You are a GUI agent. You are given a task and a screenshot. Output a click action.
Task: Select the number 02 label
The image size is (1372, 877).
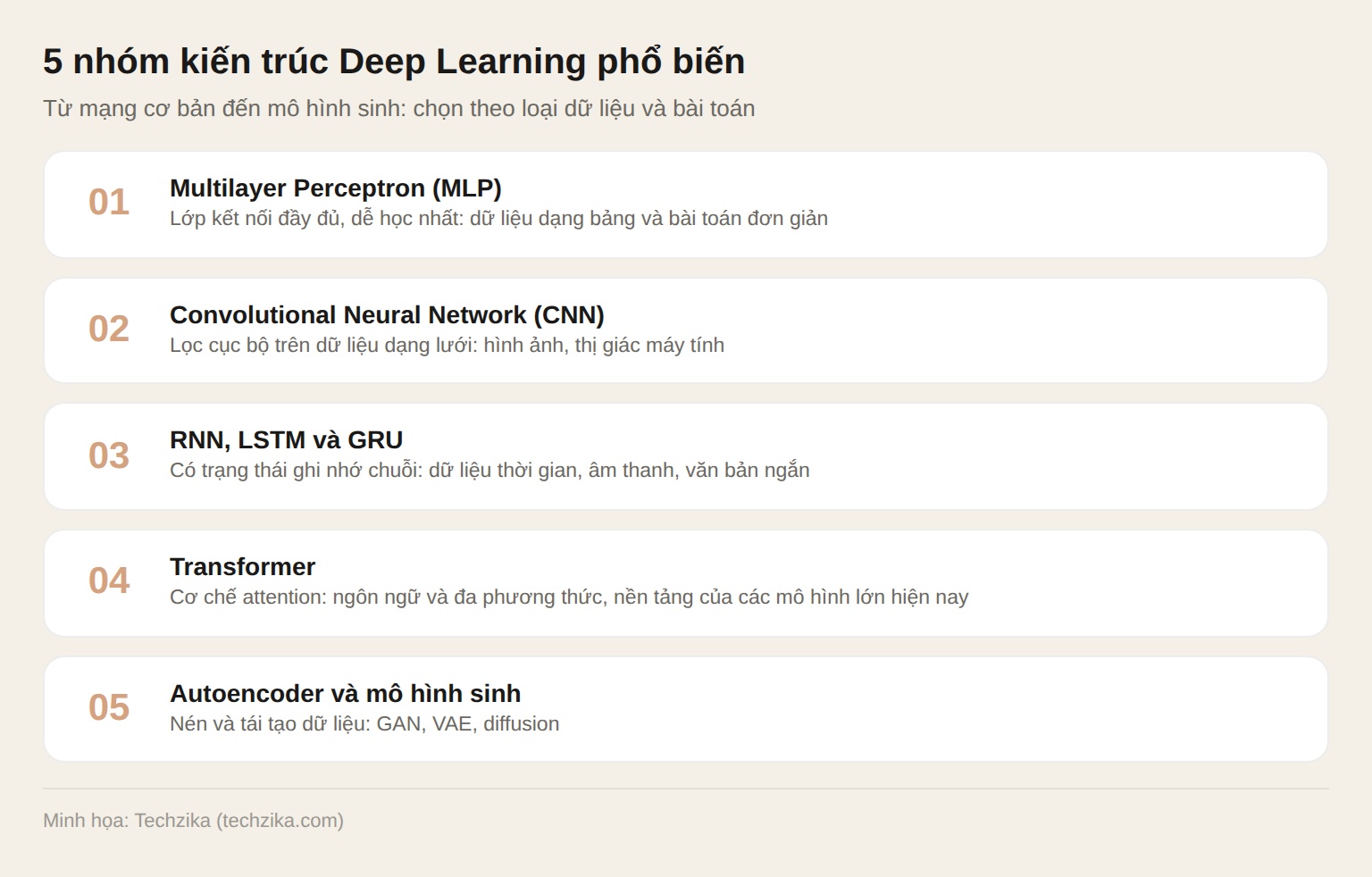(109, 330)
